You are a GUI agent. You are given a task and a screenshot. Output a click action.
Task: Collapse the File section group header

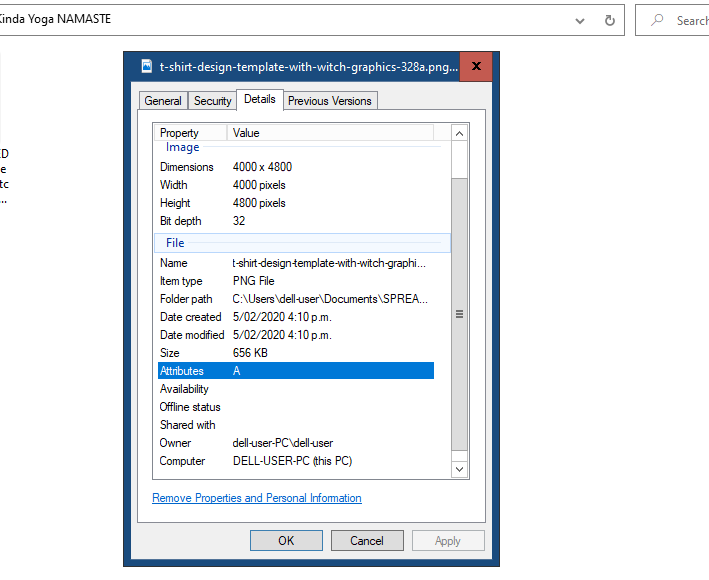(175, 243)
